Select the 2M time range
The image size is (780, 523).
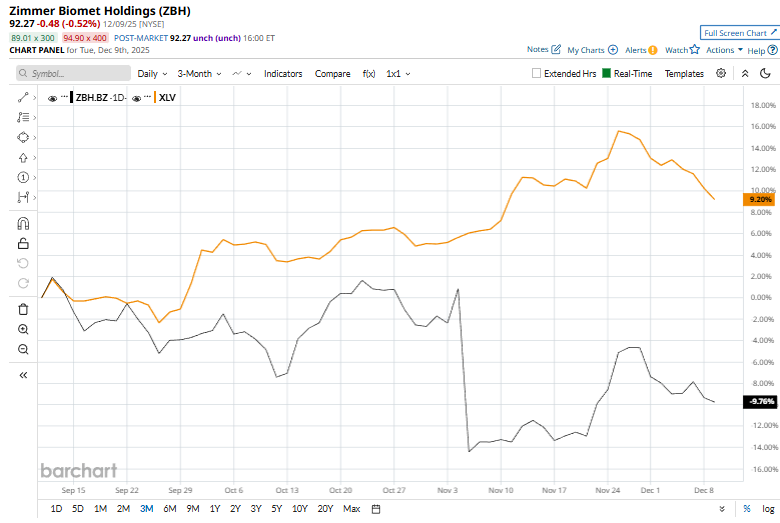(x=123, y=509)
